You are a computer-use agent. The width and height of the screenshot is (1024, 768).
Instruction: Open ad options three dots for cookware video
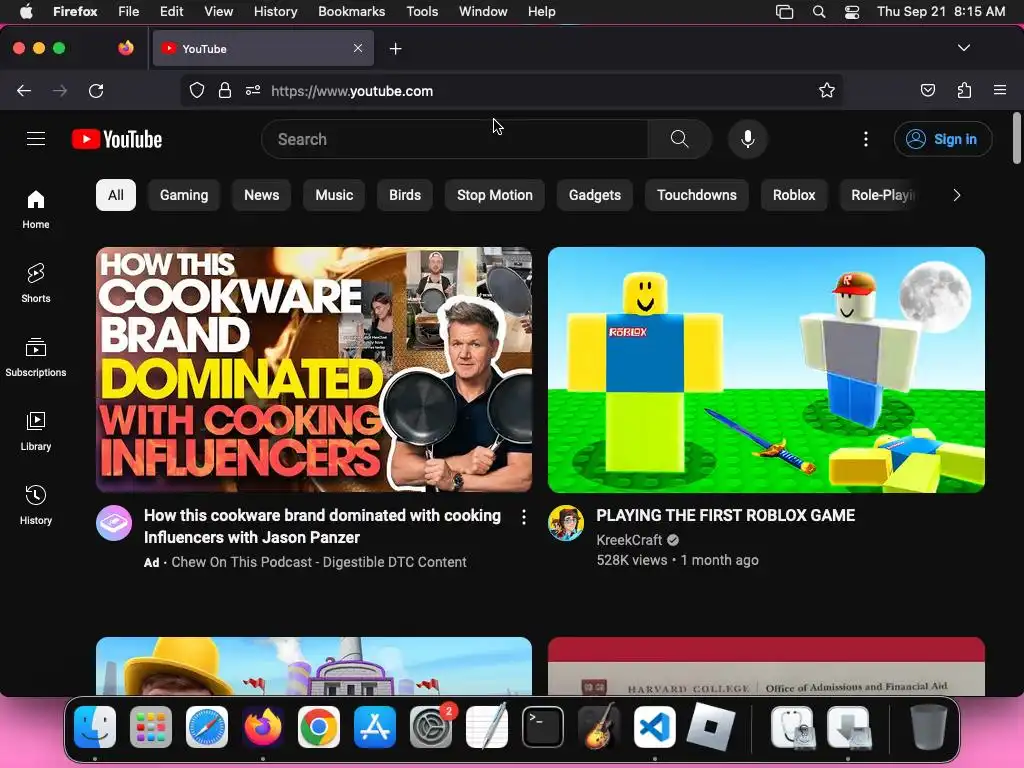point(524,518)
